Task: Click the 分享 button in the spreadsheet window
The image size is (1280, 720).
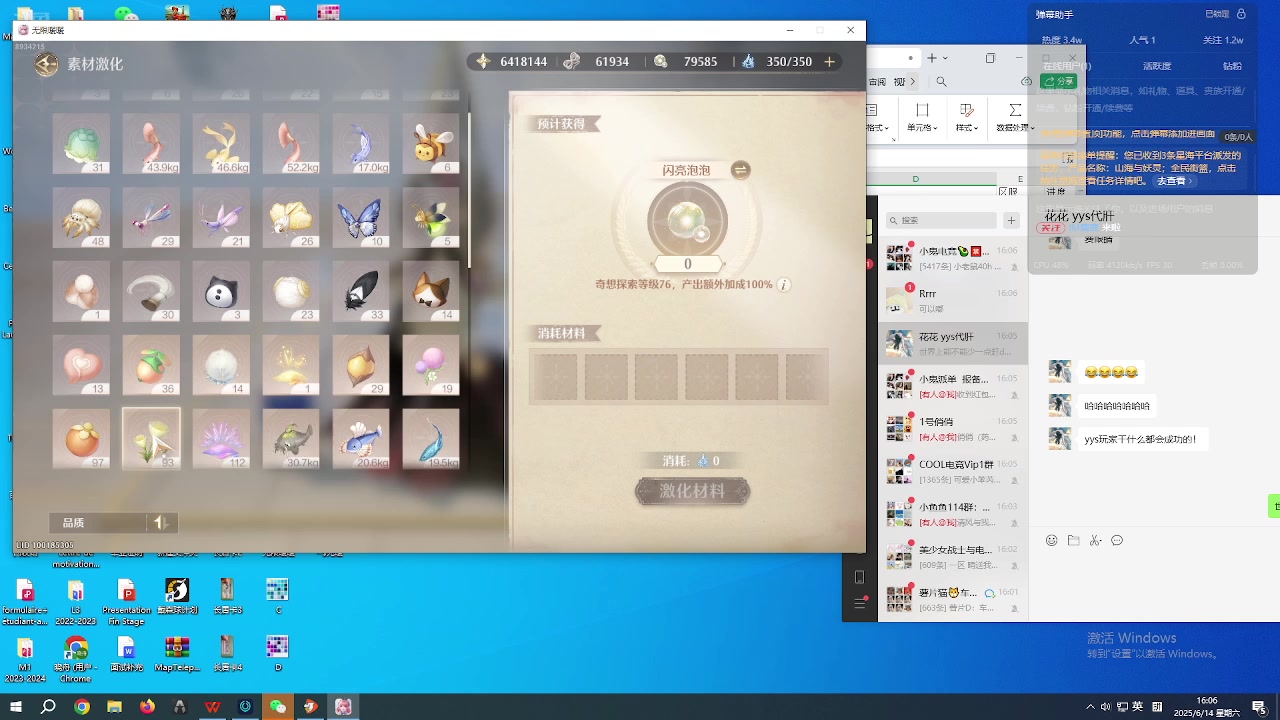Action: coord(1060,82)
